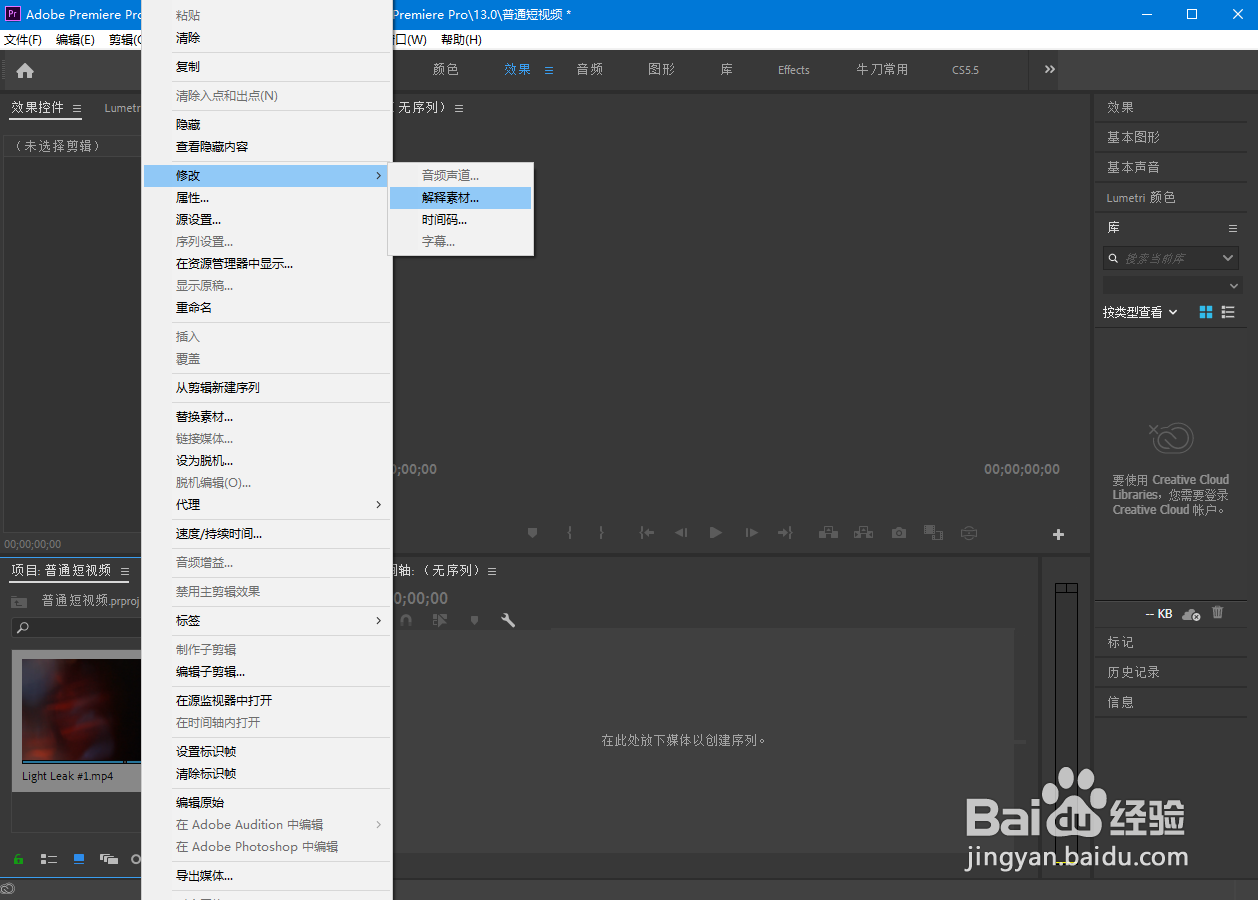Toggle the VR video display icon

pos(969,533)
